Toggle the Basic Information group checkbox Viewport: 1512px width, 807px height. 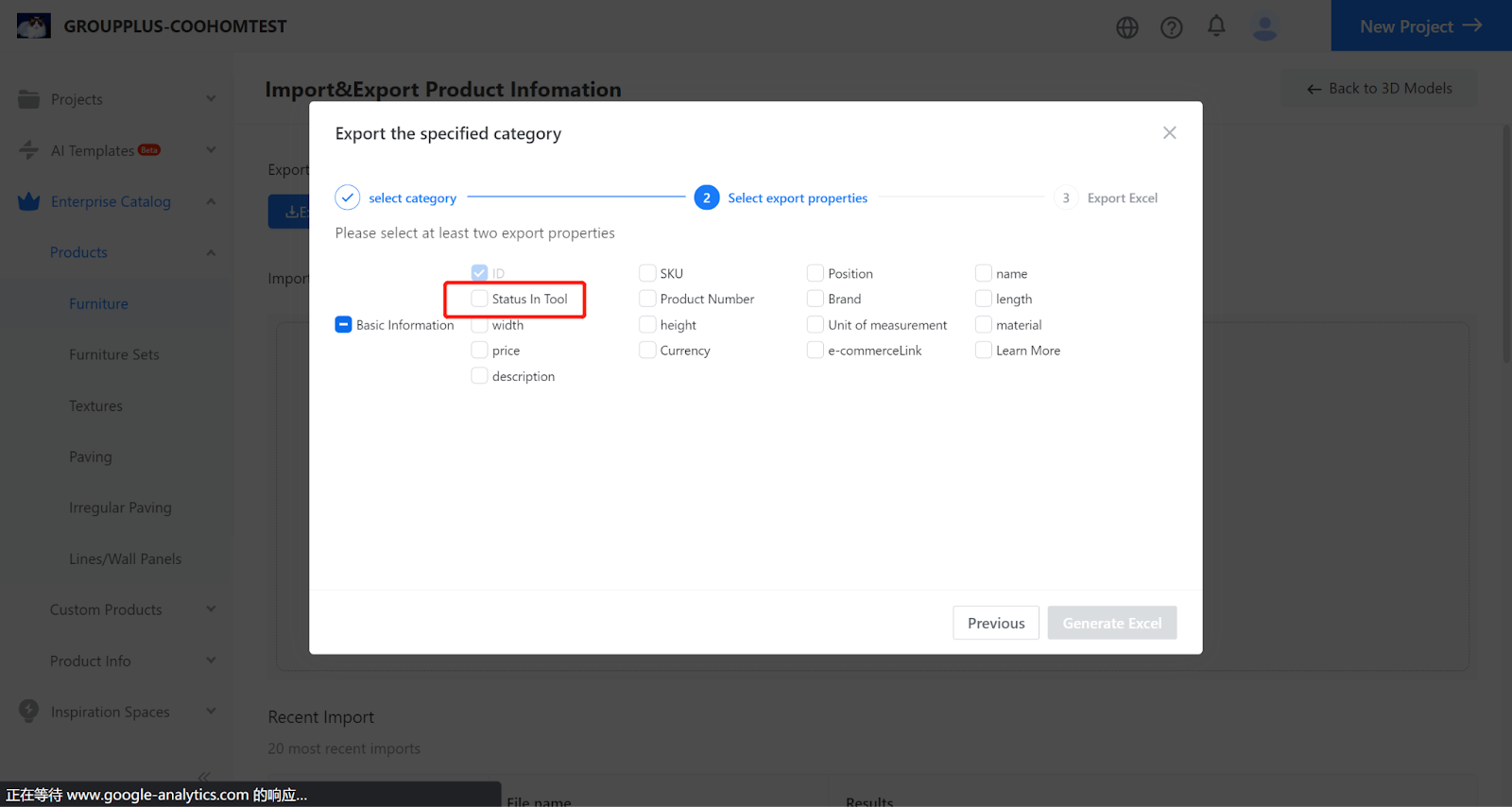(x=343, y=324)
